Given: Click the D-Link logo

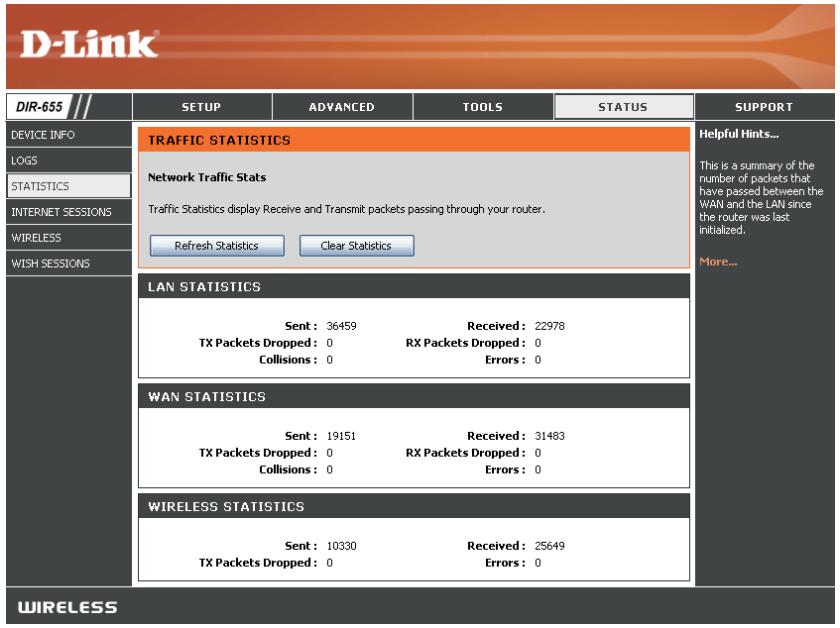Looking at the screenshot, I should (88, 44).
